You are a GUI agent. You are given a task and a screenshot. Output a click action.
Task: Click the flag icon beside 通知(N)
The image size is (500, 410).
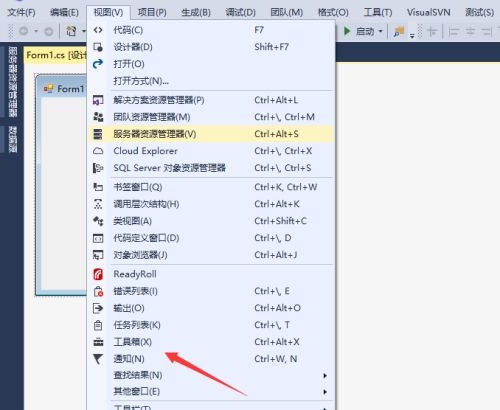tap(98, 359)
